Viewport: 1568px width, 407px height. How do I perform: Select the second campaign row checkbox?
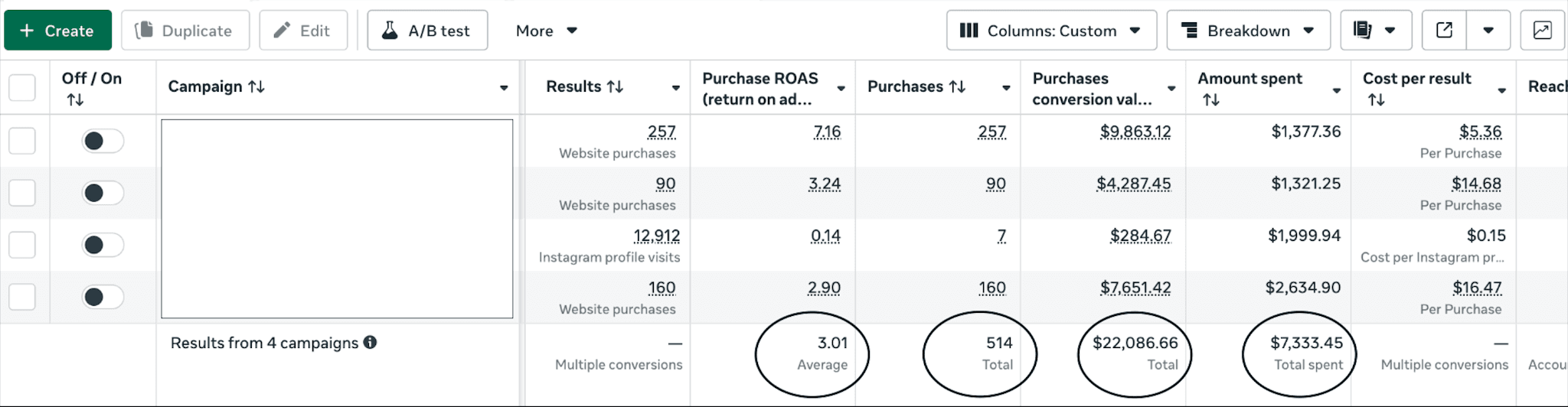pos(22,193)
